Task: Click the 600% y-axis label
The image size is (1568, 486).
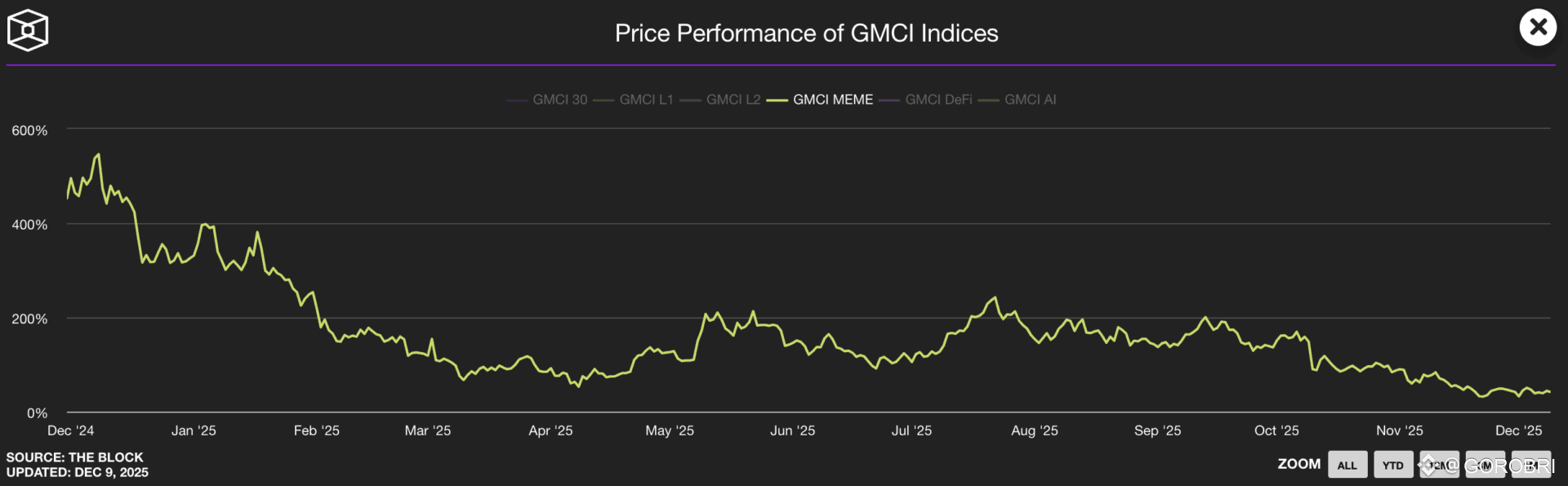Action: point(29,131)
